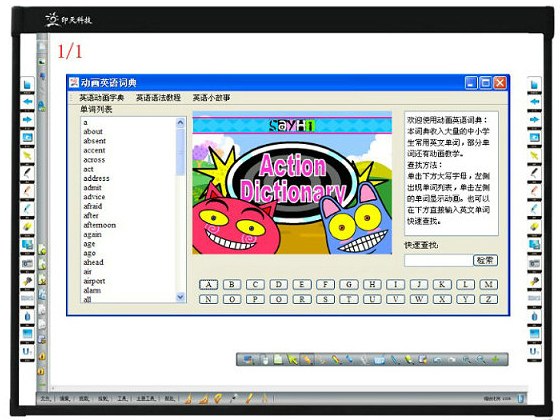Click the letter S button
This screenshot has height=420, width=560.
325,299
